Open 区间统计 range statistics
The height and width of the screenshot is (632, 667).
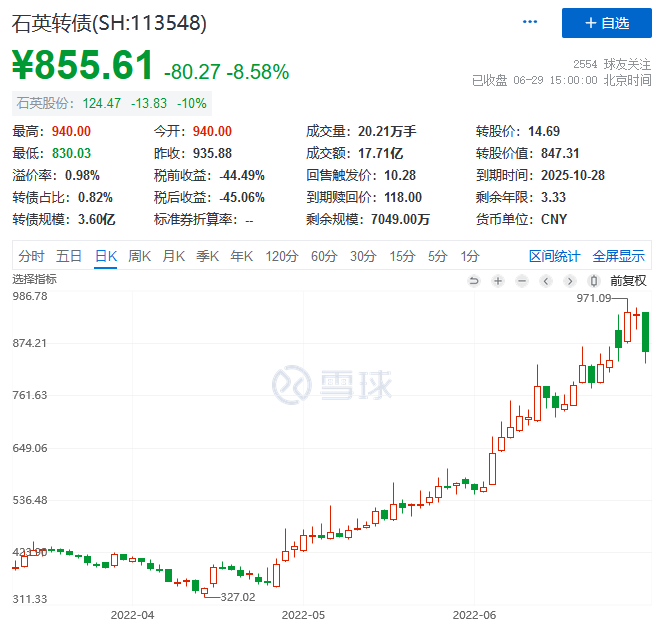(x=554, y=256)
